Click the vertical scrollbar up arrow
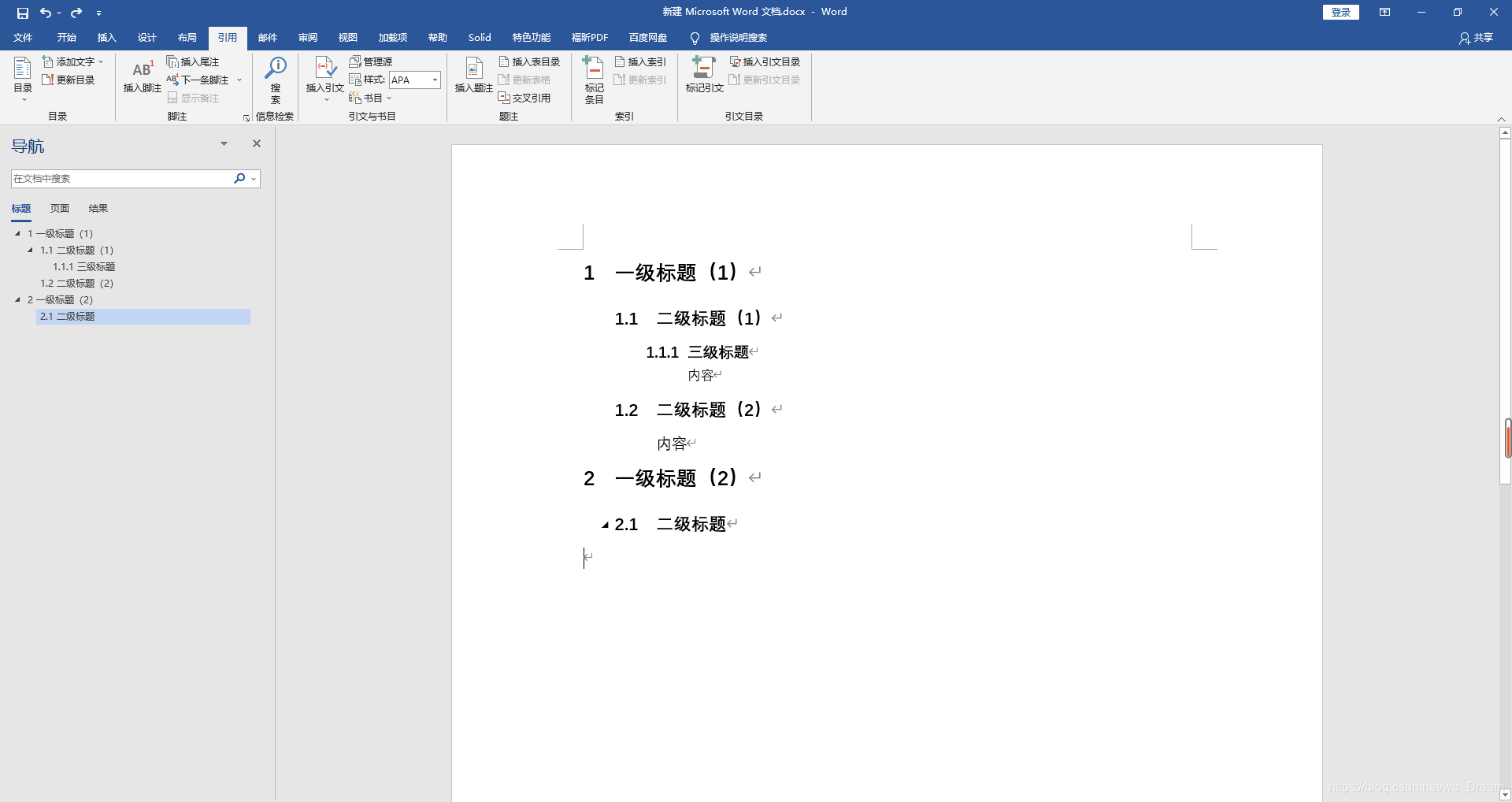The image size is (1512, 802). click(1505, 133)
